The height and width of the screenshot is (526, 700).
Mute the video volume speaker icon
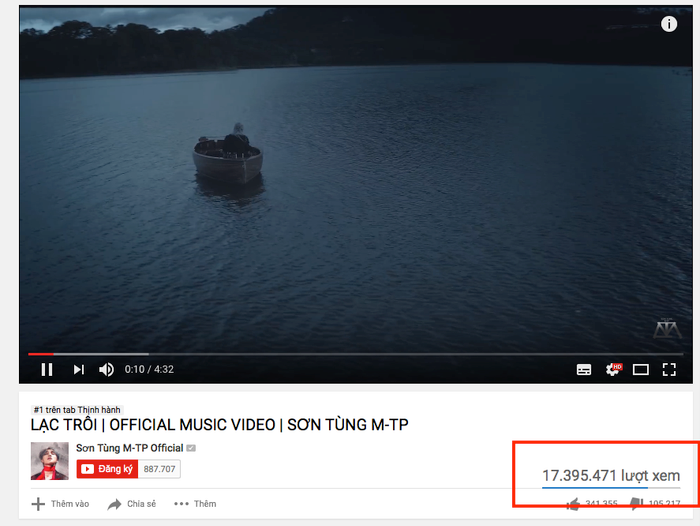[106, 370]
